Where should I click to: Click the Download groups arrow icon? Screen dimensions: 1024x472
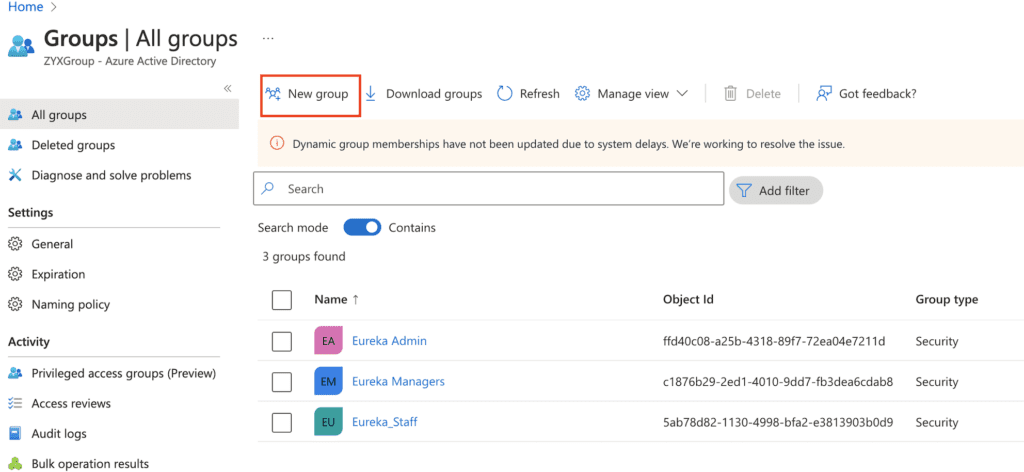pos(370,93)
